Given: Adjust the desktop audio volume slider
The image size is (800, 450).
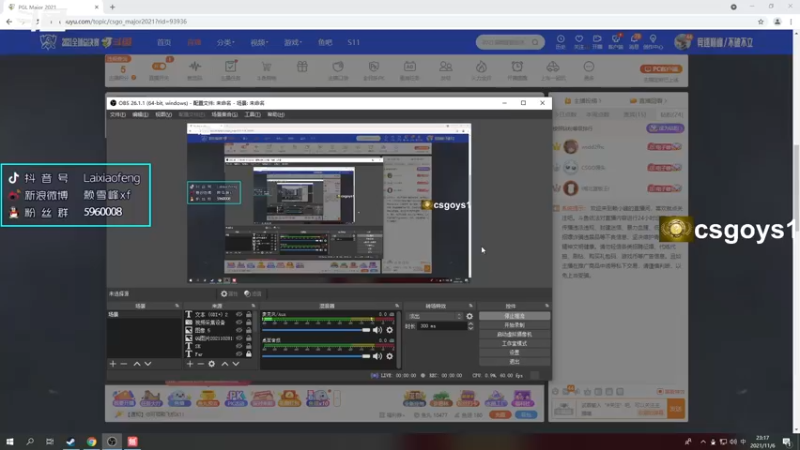Looking at the screenshot, I should click(x=316, y=356).
